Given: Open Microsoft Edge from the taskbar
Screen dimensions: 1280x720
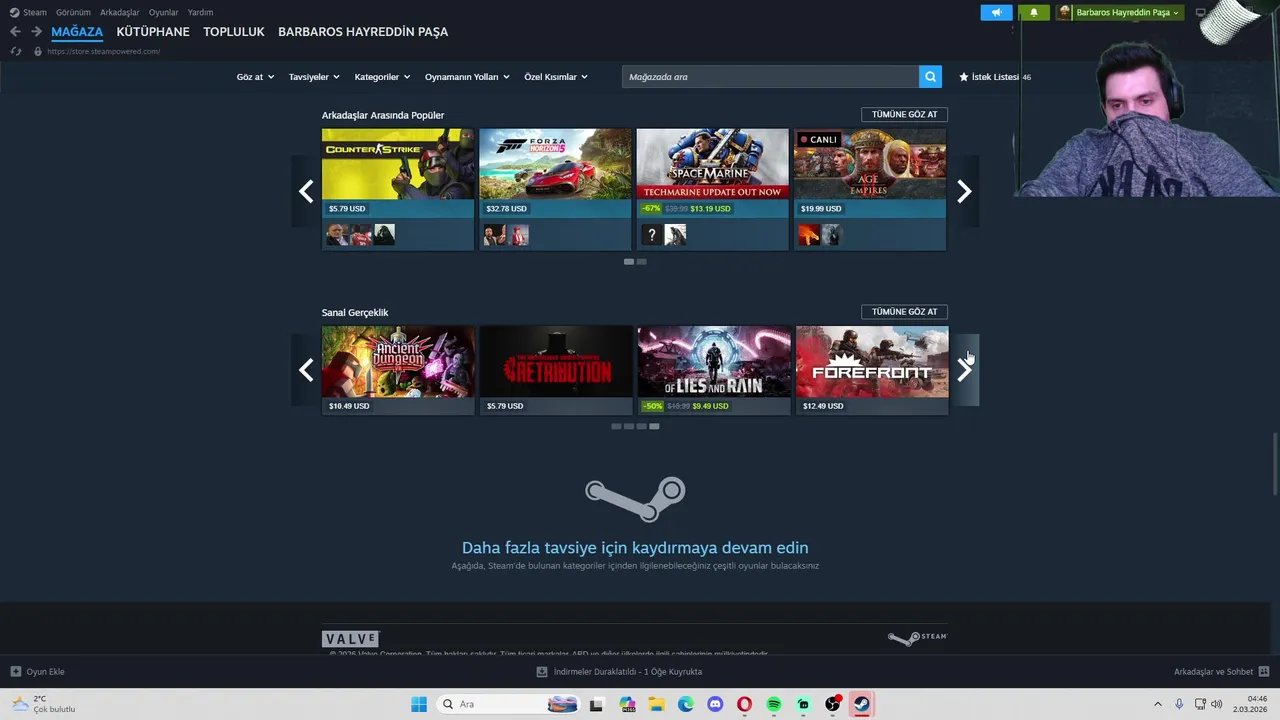Looking at the screenshot, I should pyautogui.click(x=686, y=704).
